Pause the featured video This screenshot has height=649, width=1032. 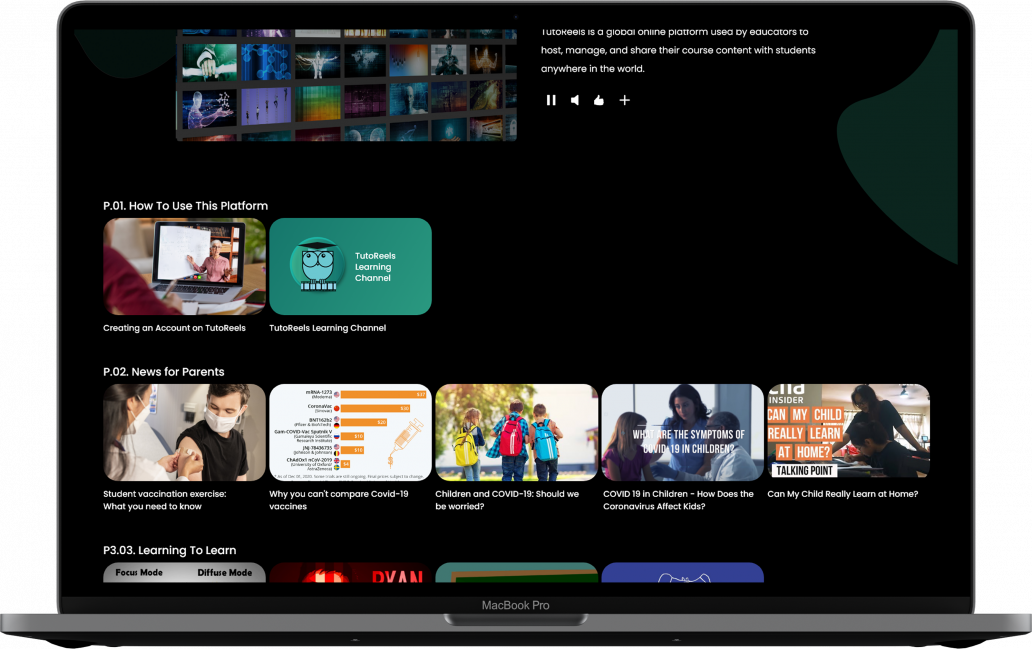tap(551, 100)
